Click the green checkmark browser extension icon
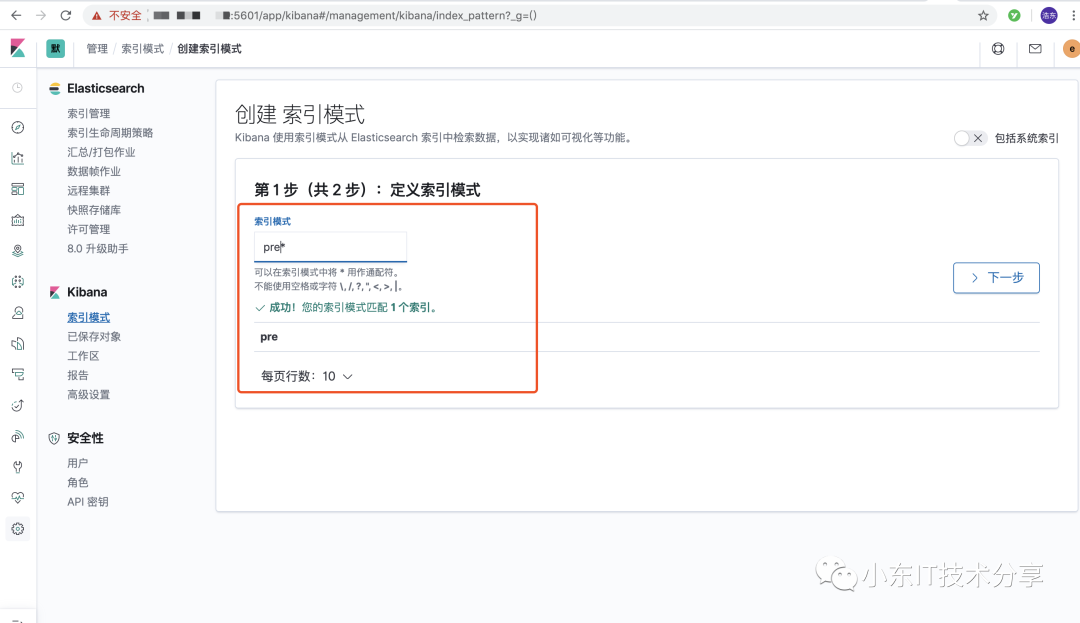 [1014, 15]
